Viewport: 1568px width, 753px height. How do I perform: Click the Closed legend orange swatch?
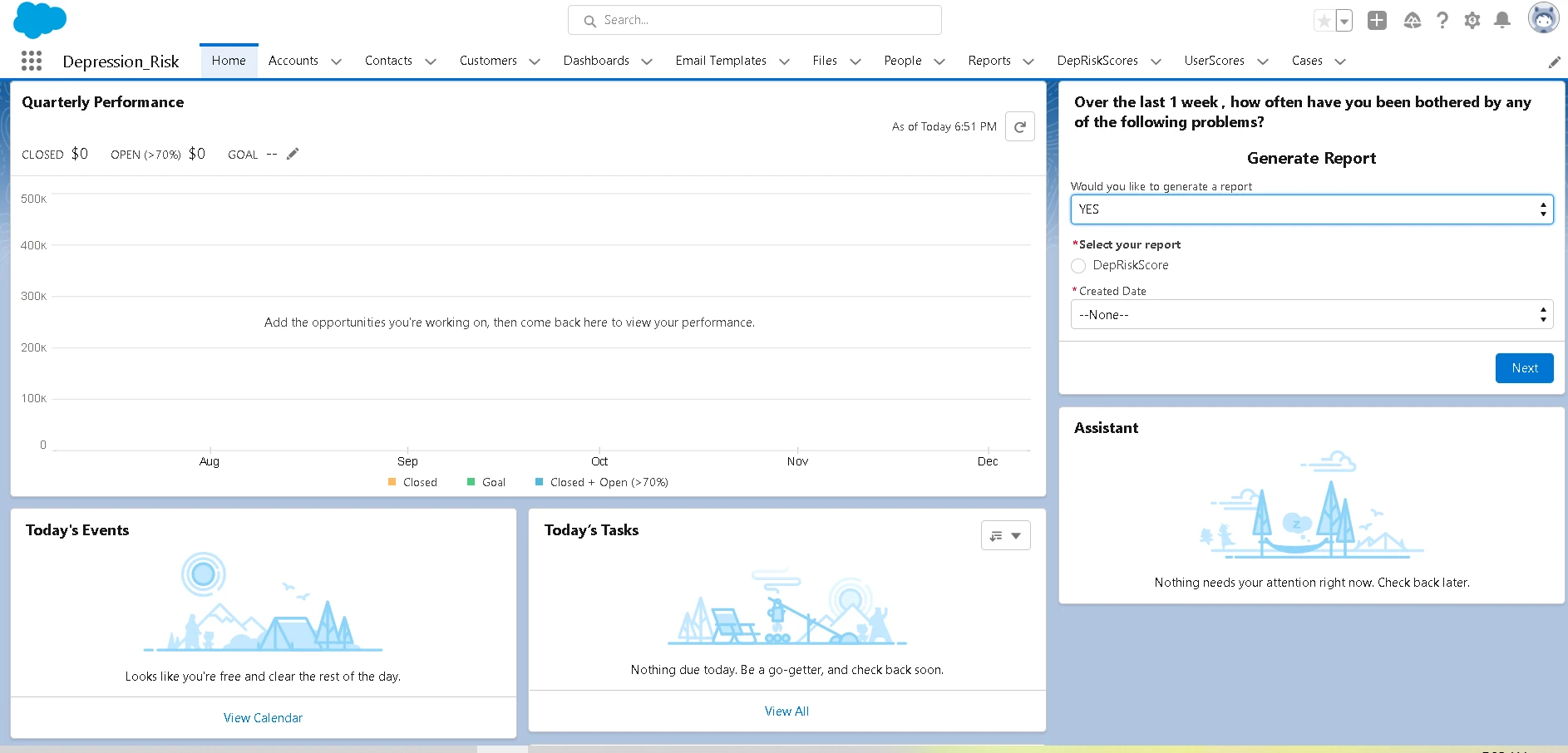coord(392,482)
